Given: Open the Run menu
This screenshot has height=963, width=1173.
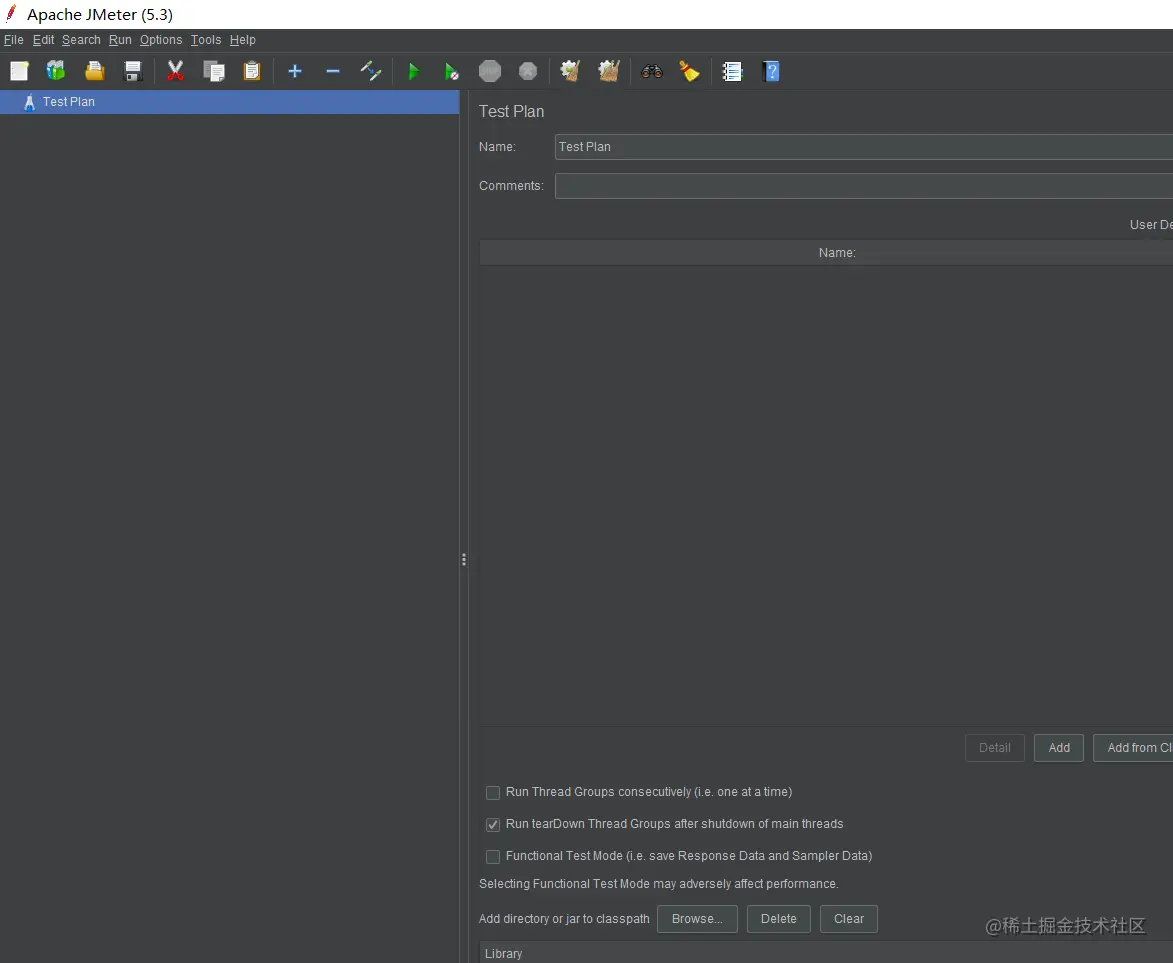Looking at the screenshot, I should pos(120,40).
